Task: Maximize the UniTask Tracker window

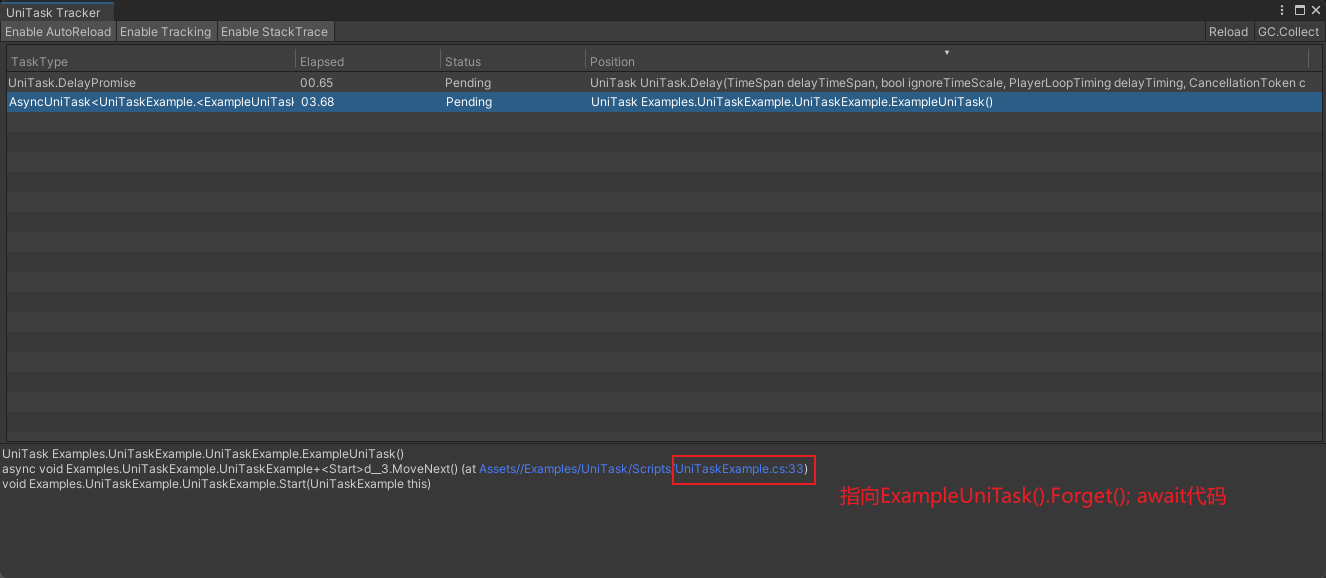Action: (x=1300, y=10)
